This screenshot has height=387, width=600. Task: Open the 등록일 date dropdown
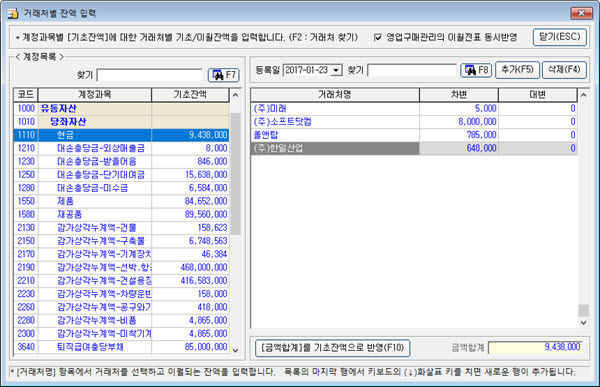(336, 70)
